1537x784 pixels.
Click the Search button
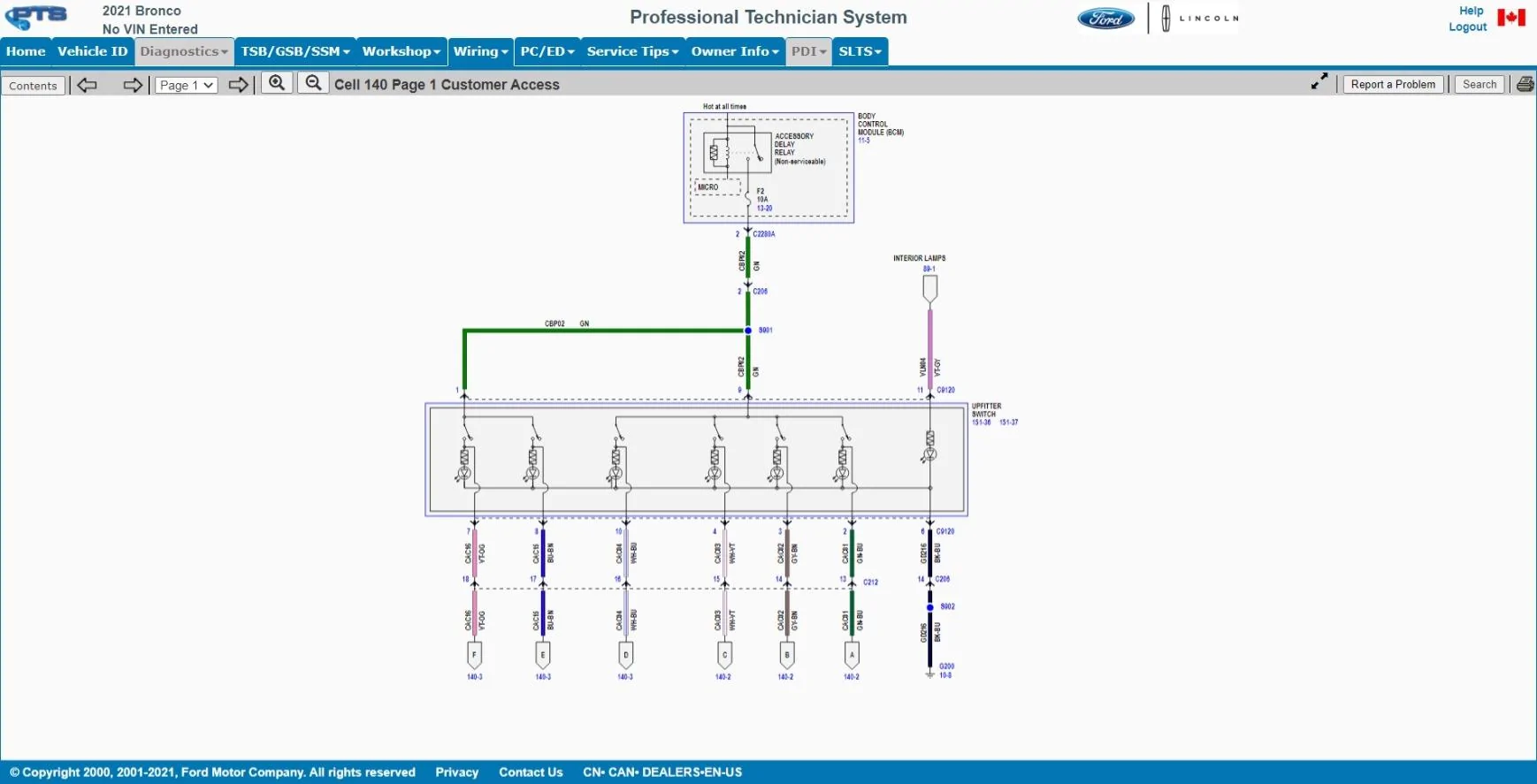[1480, 84]
